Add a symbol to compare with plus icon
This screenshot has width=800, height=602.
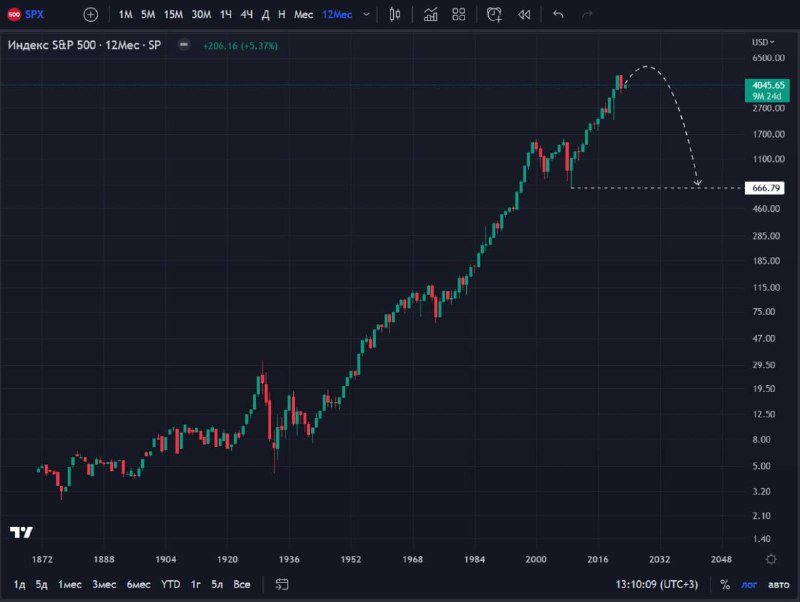(x=90, y=15)
